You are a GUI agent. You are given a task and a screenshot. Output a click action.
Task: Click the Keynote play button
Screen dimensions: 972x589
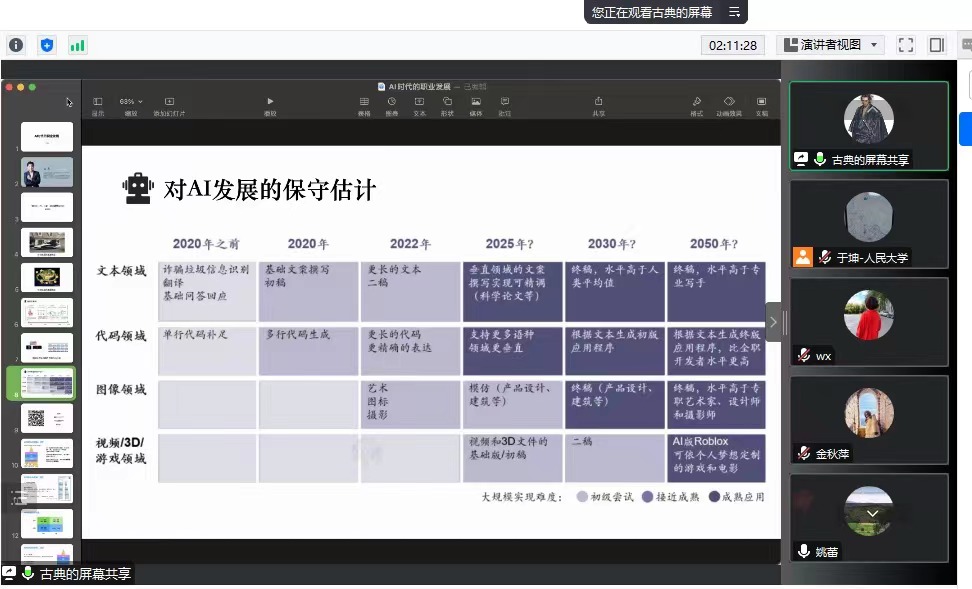270,101
